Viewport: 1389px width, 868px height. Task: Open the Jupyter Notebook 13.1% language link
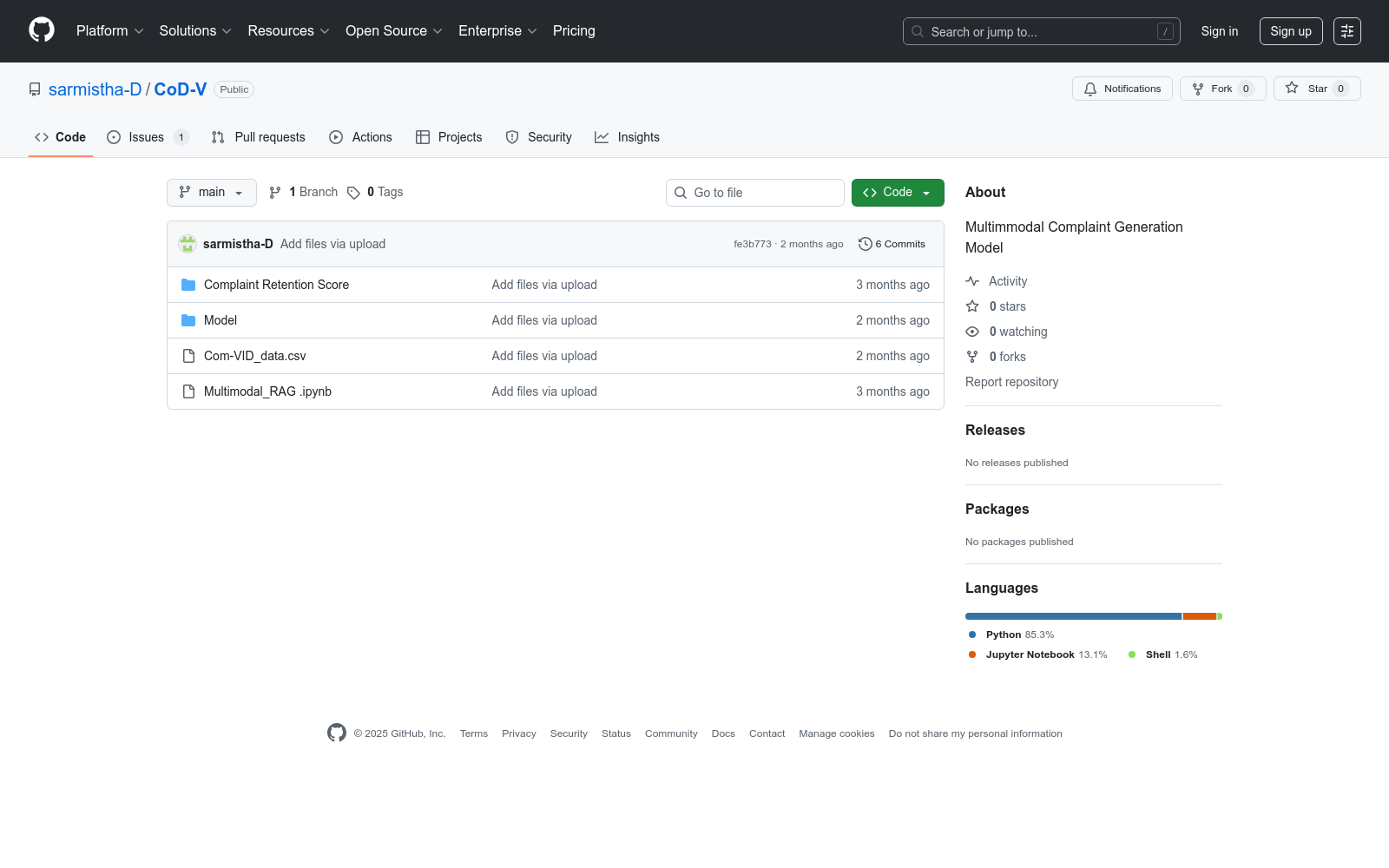(1037, 654)
